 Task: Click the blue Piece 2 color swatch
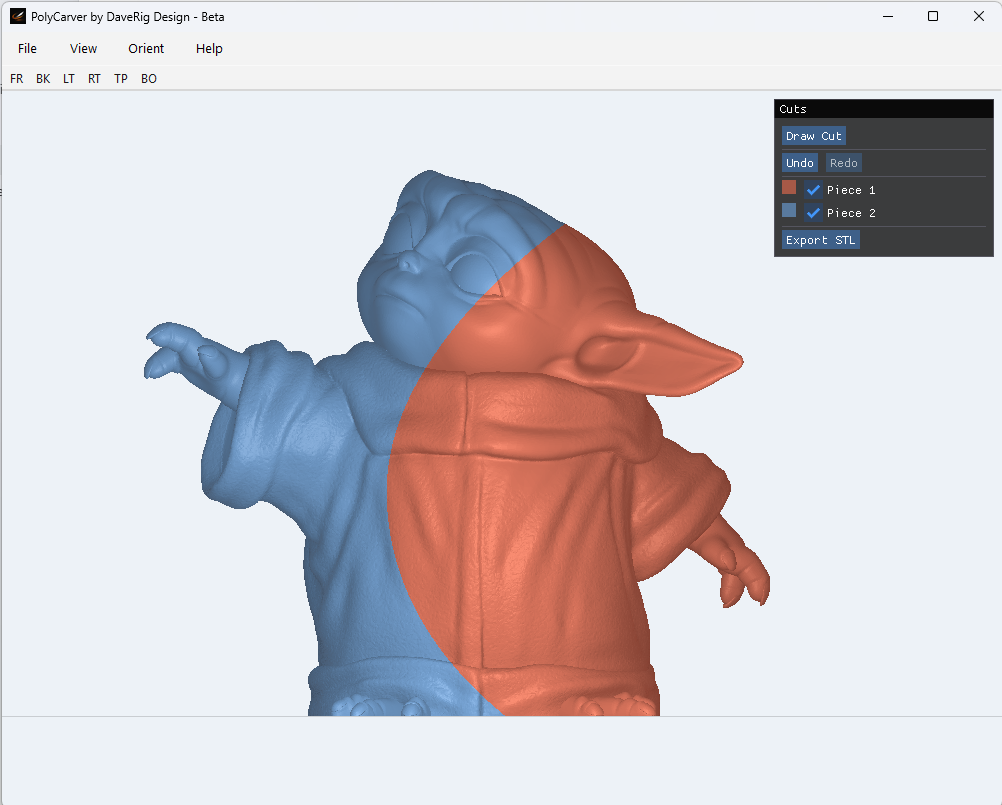[x=789, y=210]
